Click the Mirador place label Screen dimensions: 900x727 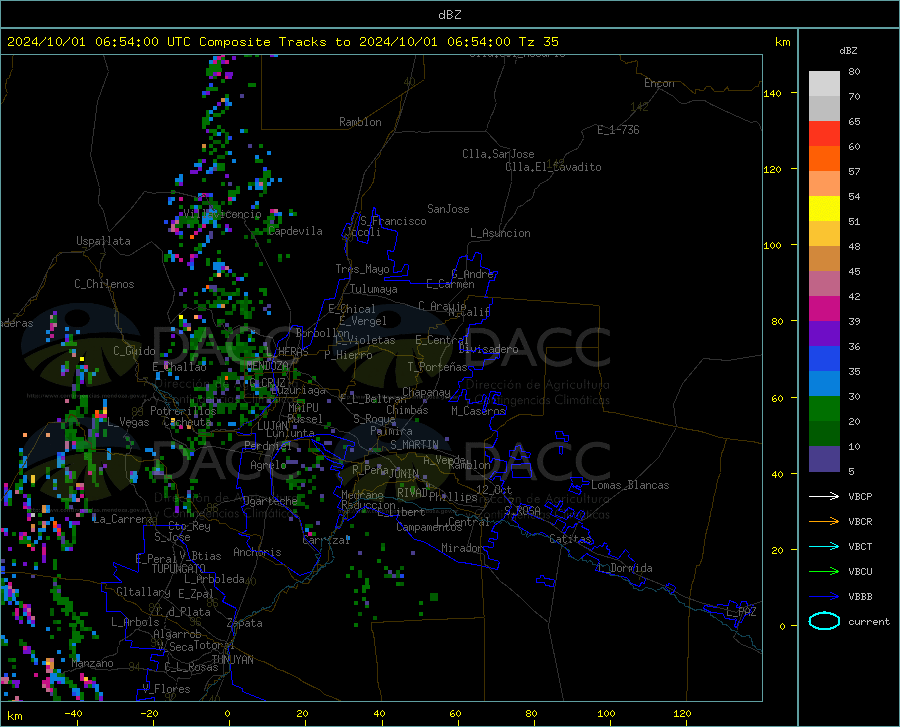[461, 548]
